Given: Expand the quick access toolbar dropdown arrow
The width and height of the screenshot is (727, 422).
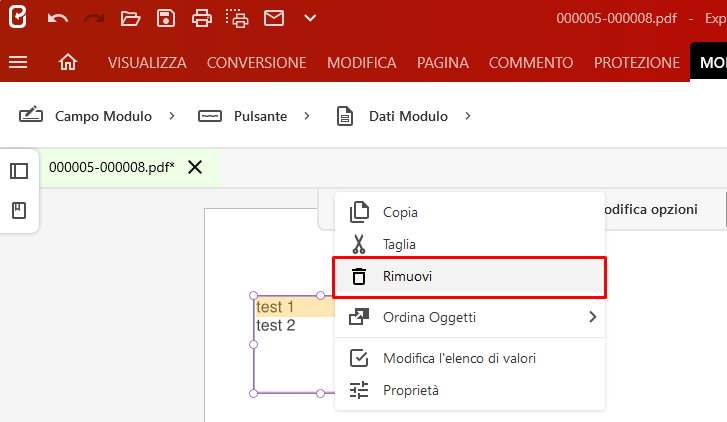Looking at the screenshot, I should click(310, 19).
